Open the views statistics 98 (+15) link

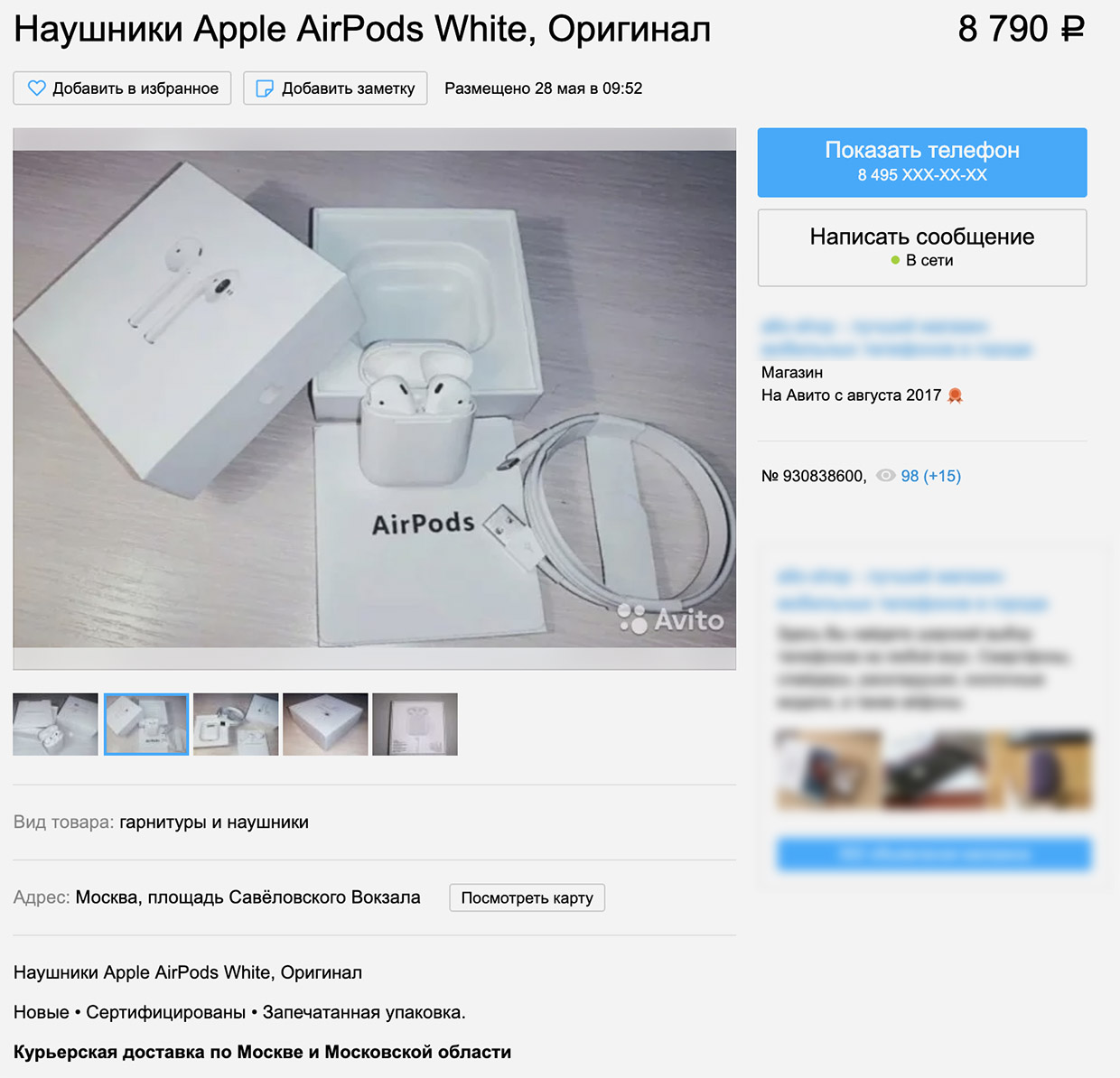931,476
